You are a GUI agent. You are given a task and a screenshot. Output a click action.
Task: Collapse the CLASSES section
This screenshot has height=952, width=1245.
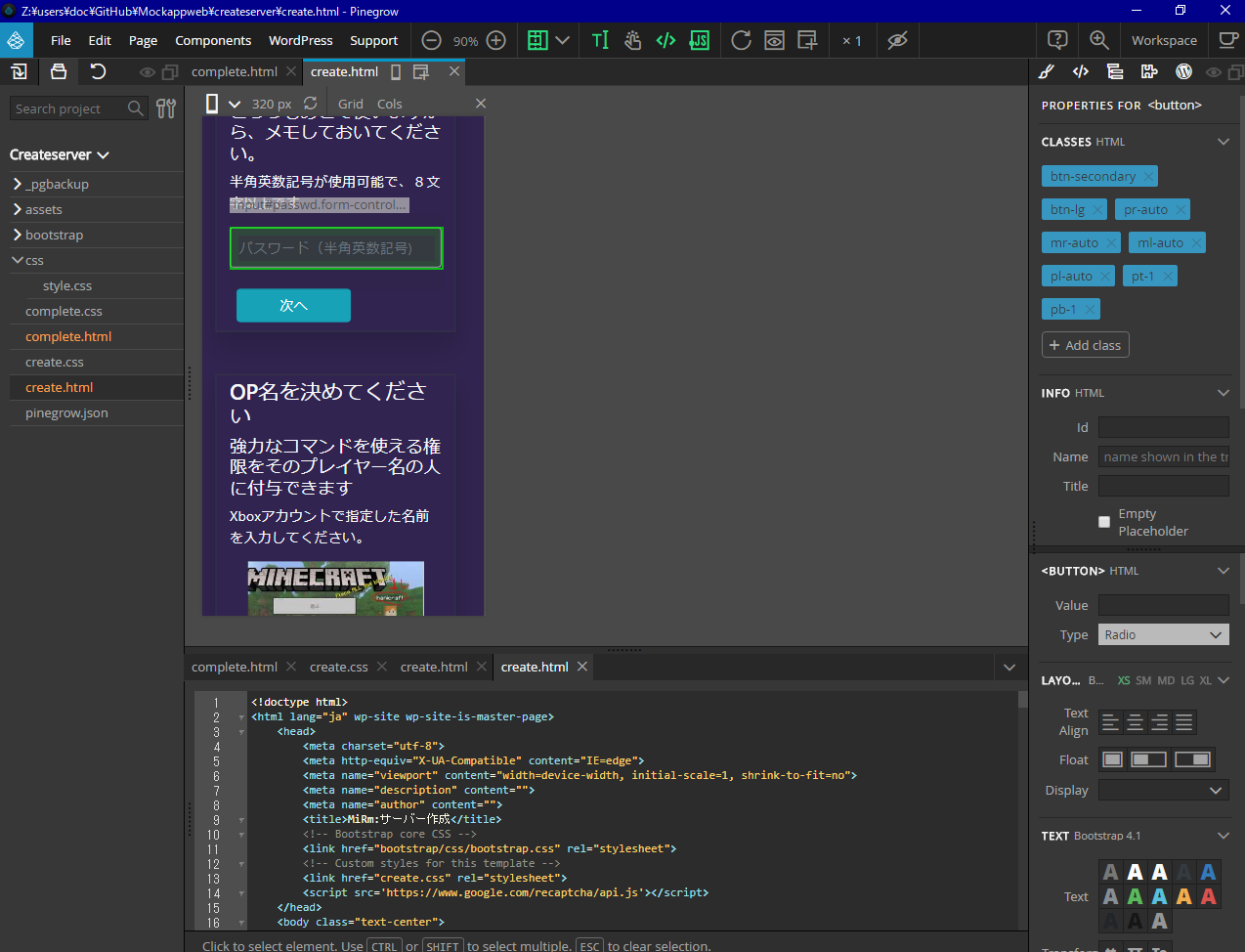pos(1223,142)
